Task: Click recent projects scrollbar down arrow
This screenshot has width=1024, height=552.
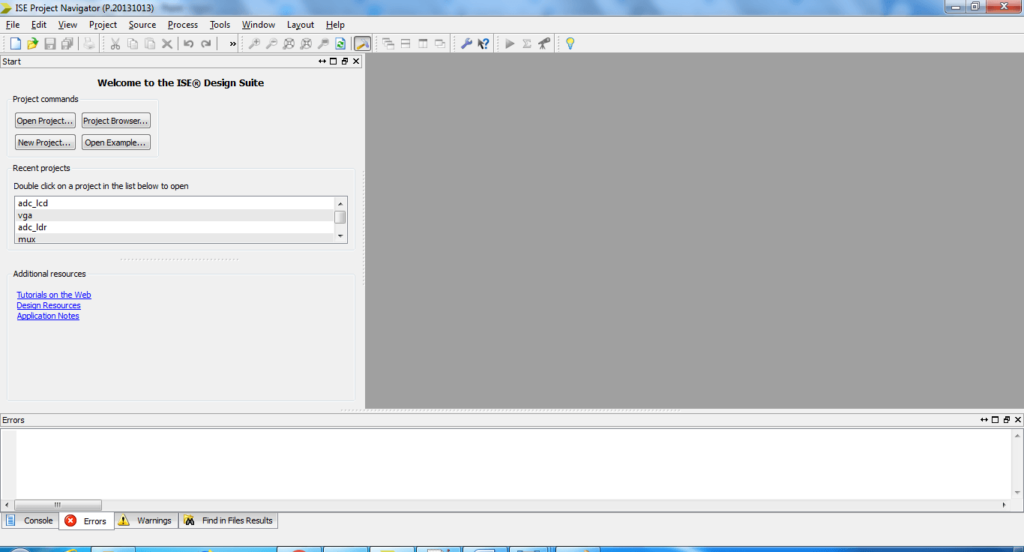Action: (x=340, y=236)
